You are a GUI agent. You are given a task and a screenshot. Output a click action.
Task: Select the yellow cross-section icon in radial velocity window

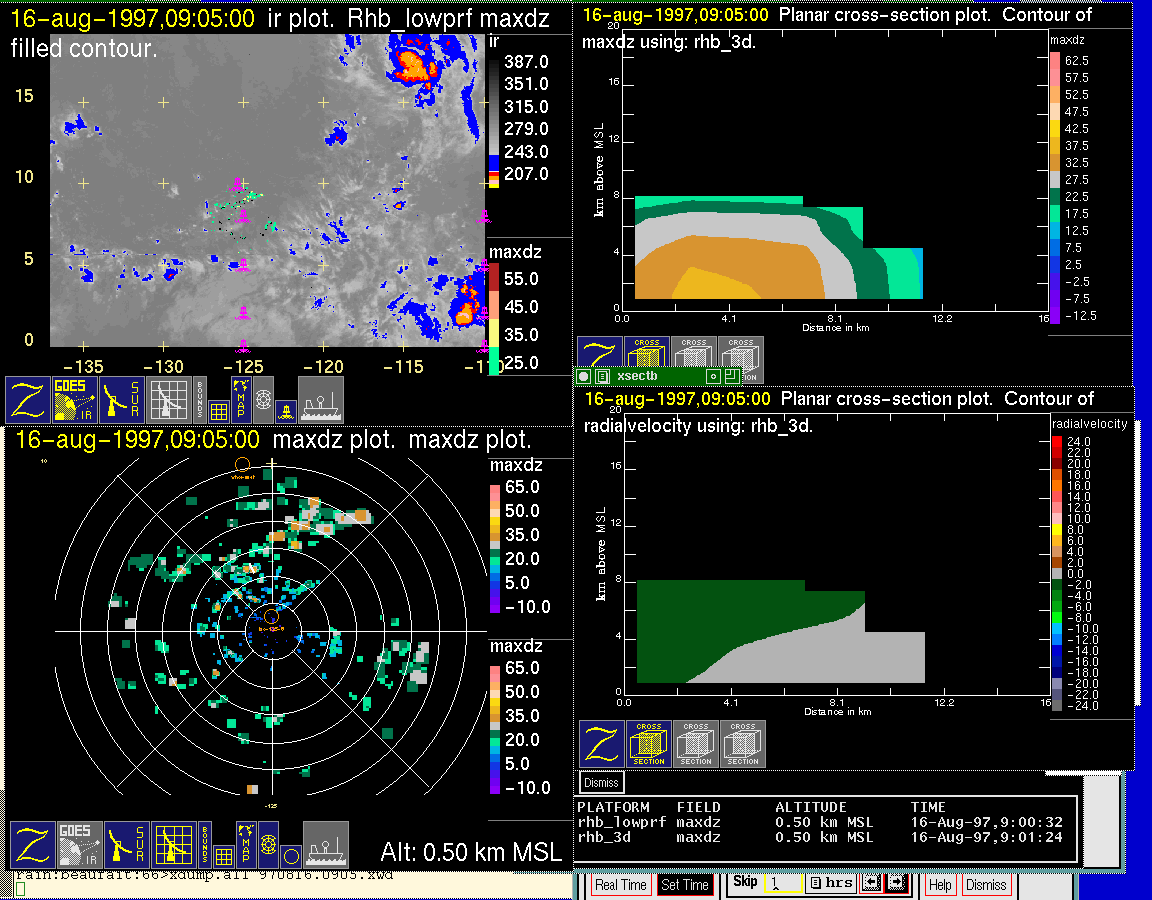pyautogui.click(x=649, y=743)
